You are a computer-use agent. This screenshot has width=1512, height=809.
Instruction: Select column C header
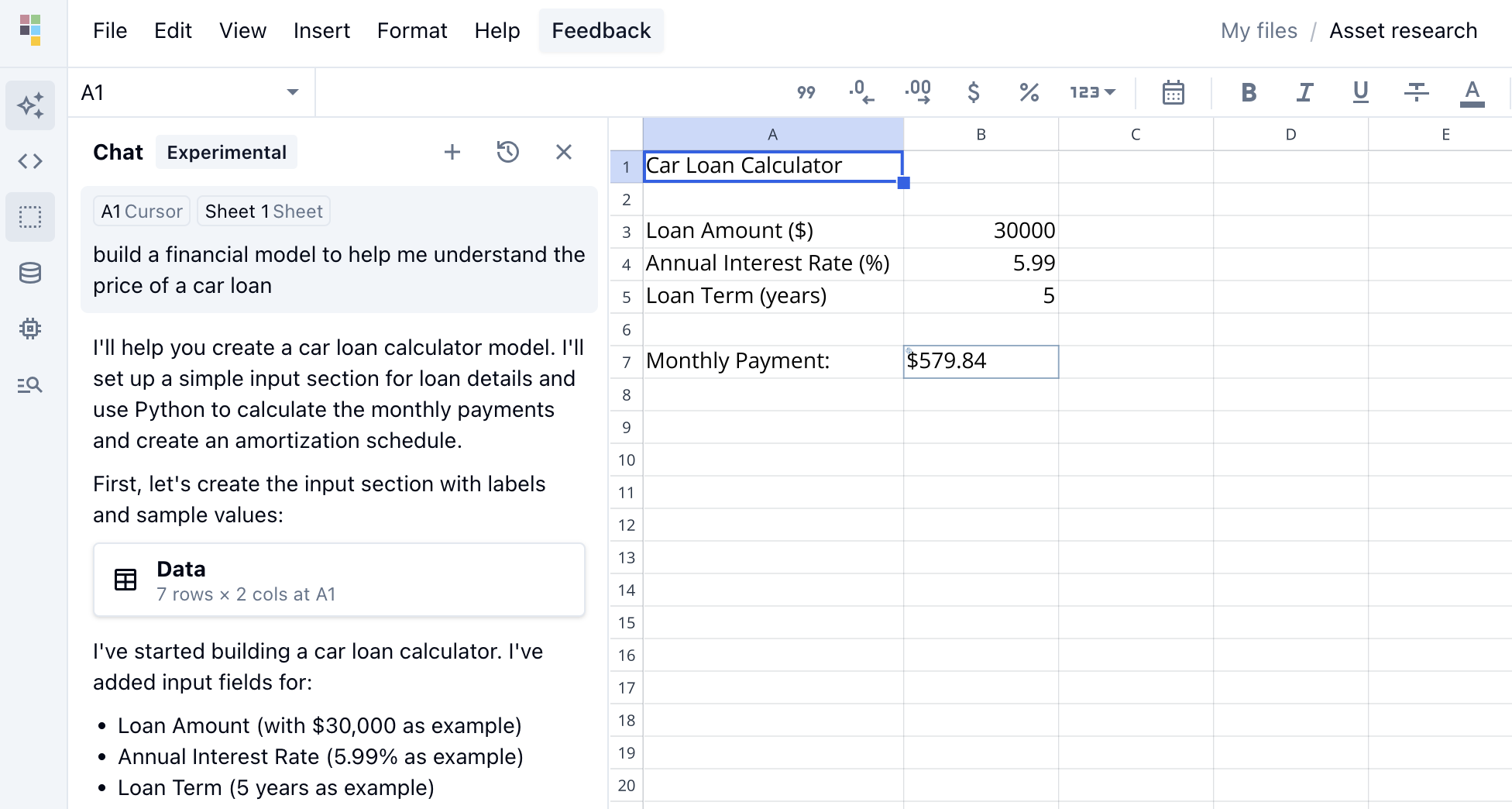point(1136,134)
